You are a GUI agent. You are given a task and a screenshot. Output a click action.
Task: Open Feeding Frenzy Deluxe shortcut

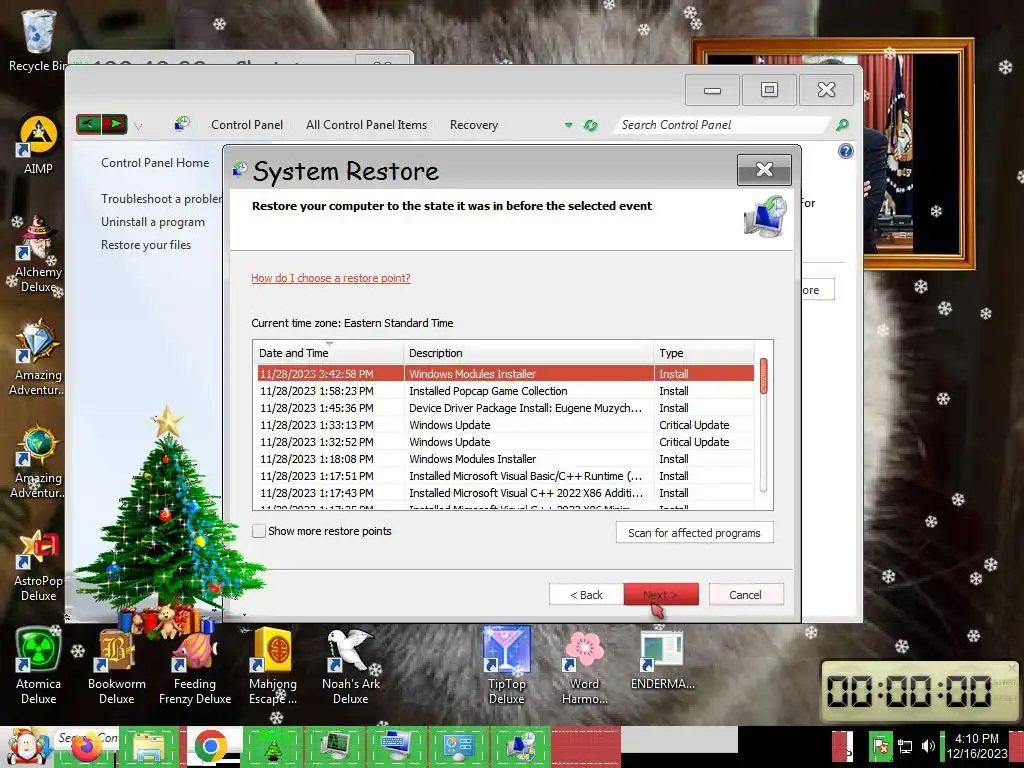click(195, 667)
